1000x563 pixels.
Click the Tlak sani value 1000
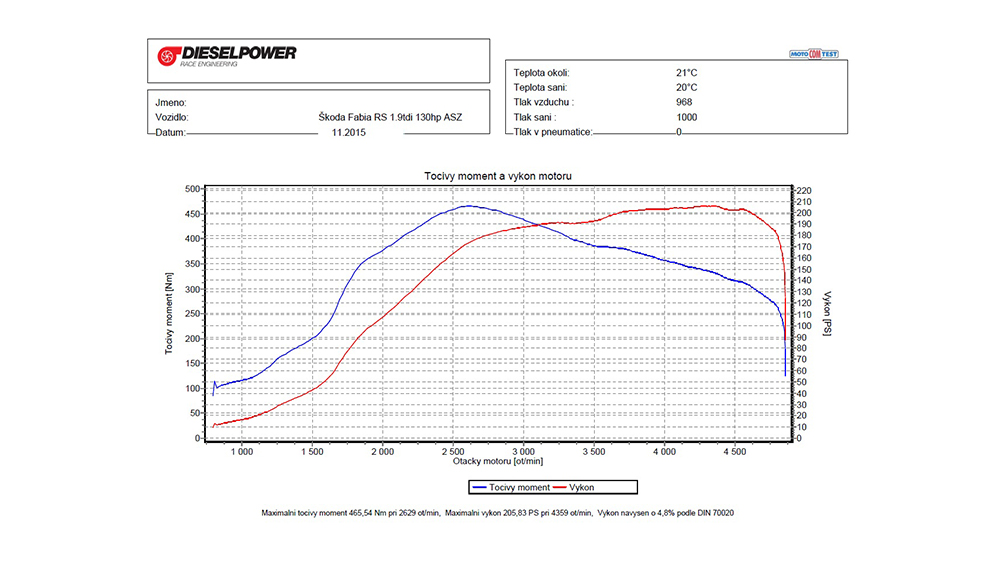click(687, 117)
